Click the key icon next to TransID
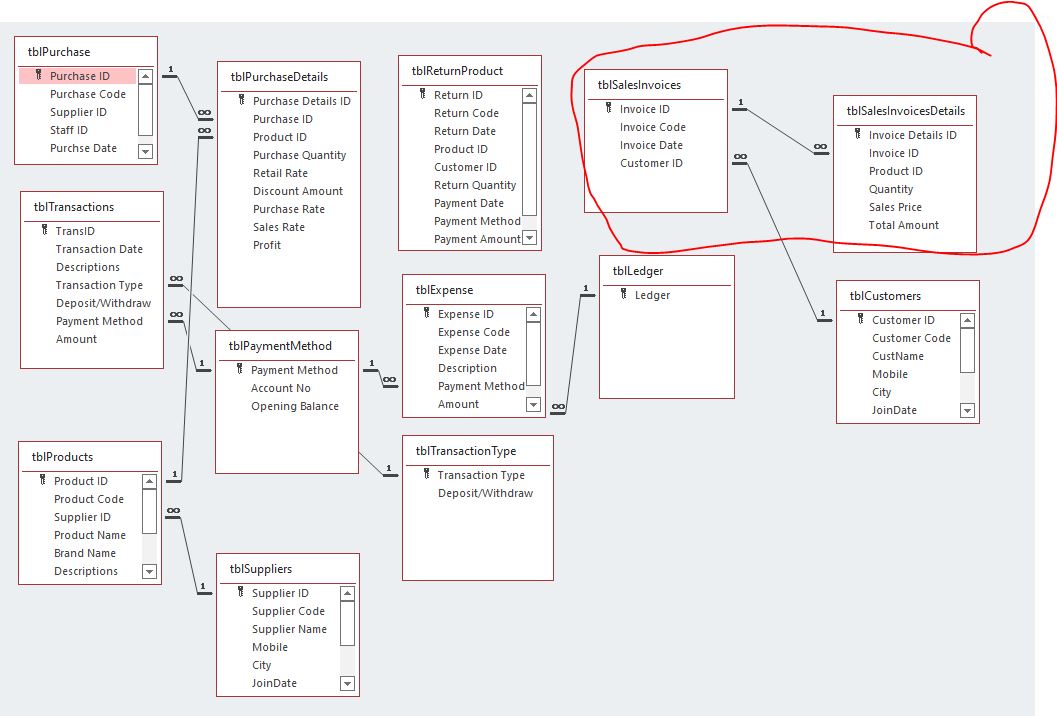Image resolution: width=1057 pixels, height=716 pixels. tap(44, 230)
